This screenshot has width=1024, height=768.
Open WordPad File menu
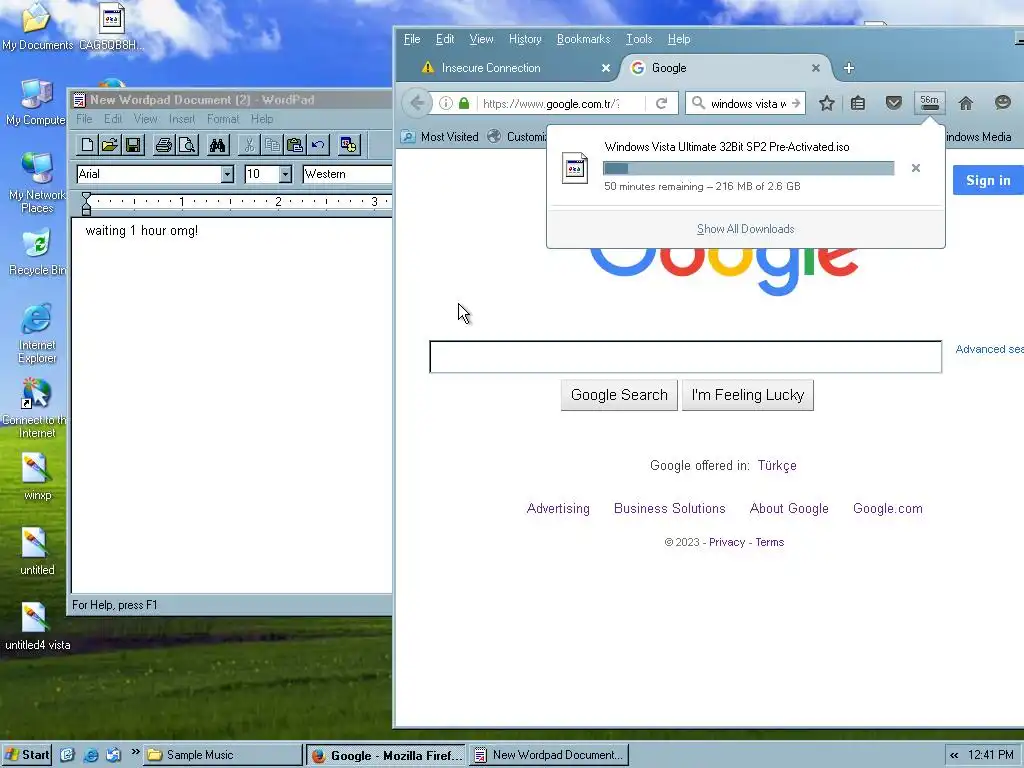pos(84,119)
